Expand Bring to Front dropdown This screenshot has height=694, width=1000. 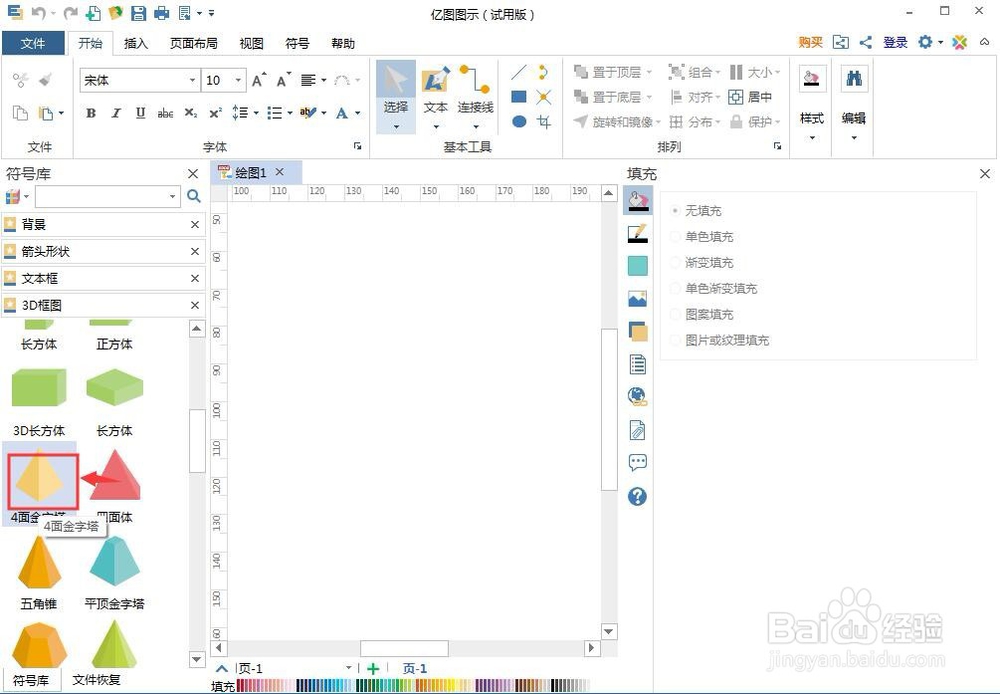coord(649,72)
